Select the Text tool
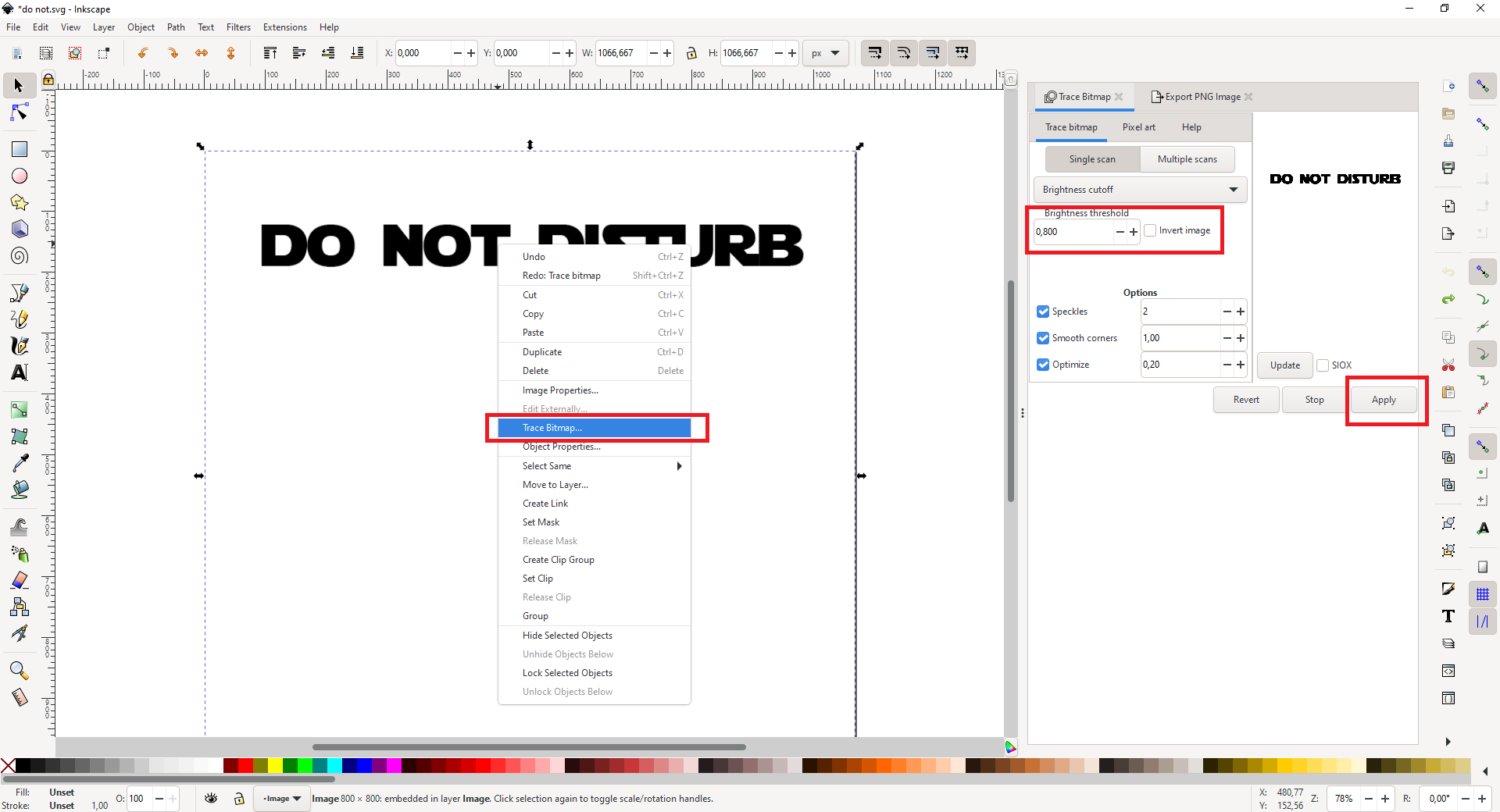 19,372
